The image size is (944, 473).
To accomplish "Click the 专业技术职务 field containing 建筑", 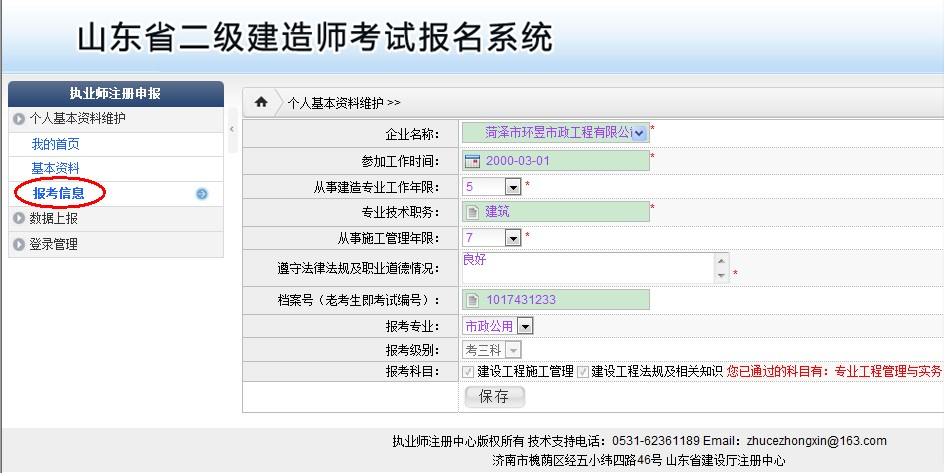I will (556, 212).
